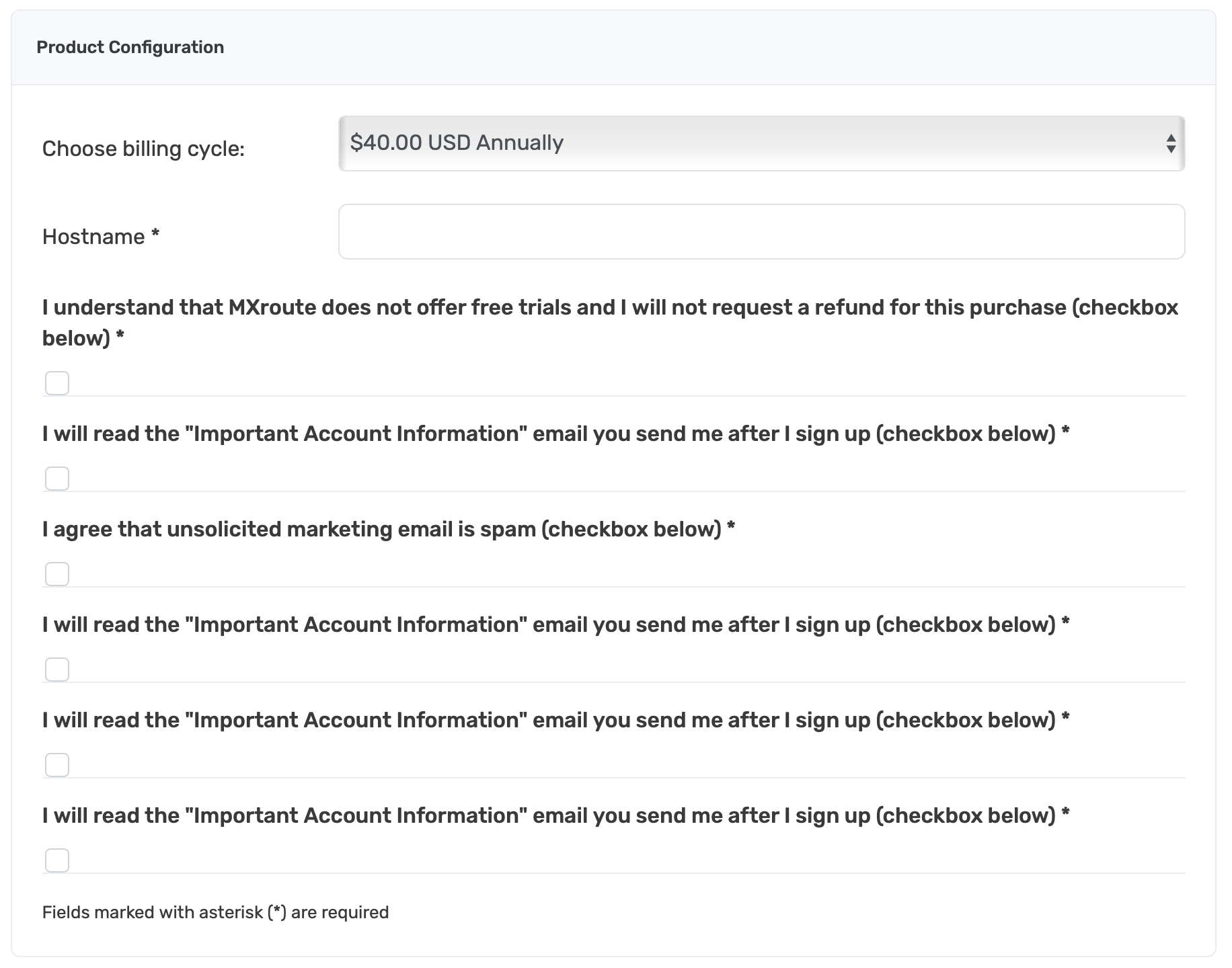Image resolution: width=1232 pixels, height=968 pixels.
Task: Click the Product Configuration panel heading
Action: point(130,47)
